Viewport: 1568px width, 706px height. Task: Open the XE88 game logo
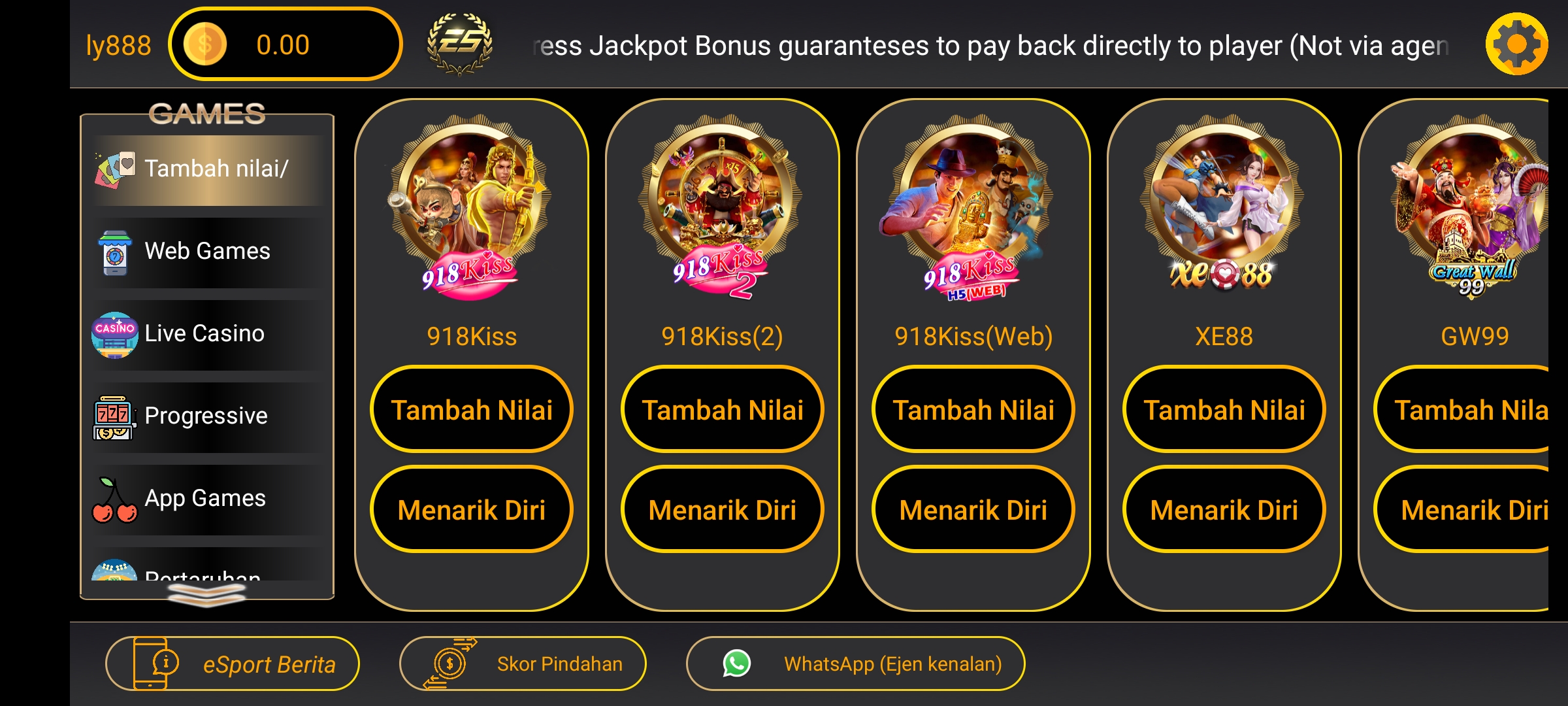pyautogui.click(x=1223, y=207)
